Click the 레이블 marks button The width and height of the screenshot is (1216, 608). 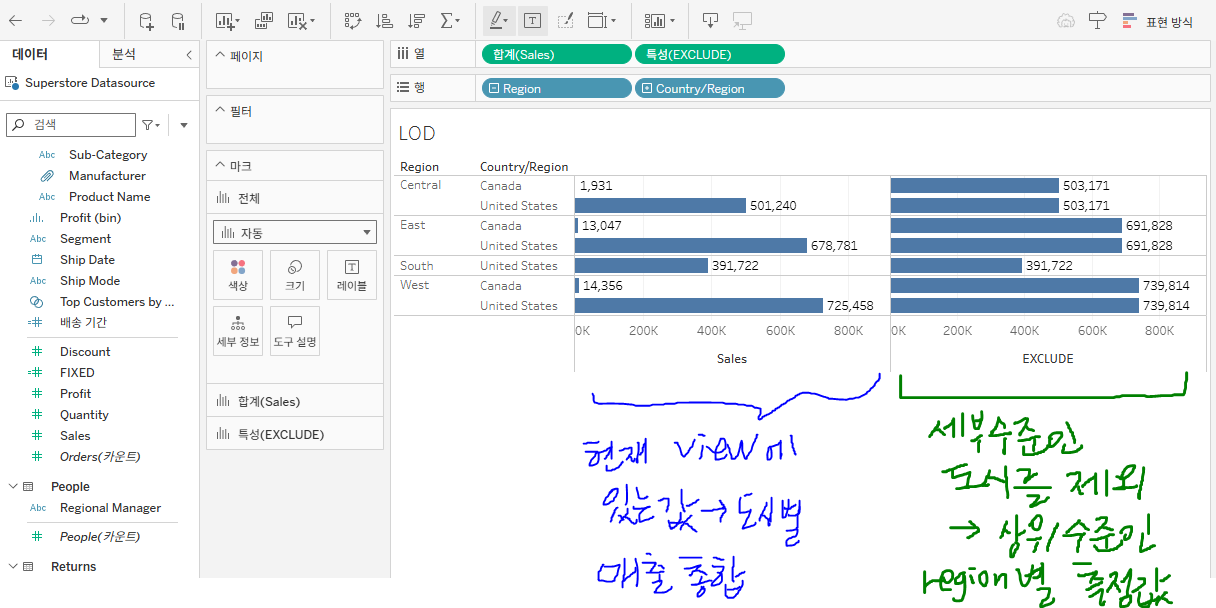(352, 275)
